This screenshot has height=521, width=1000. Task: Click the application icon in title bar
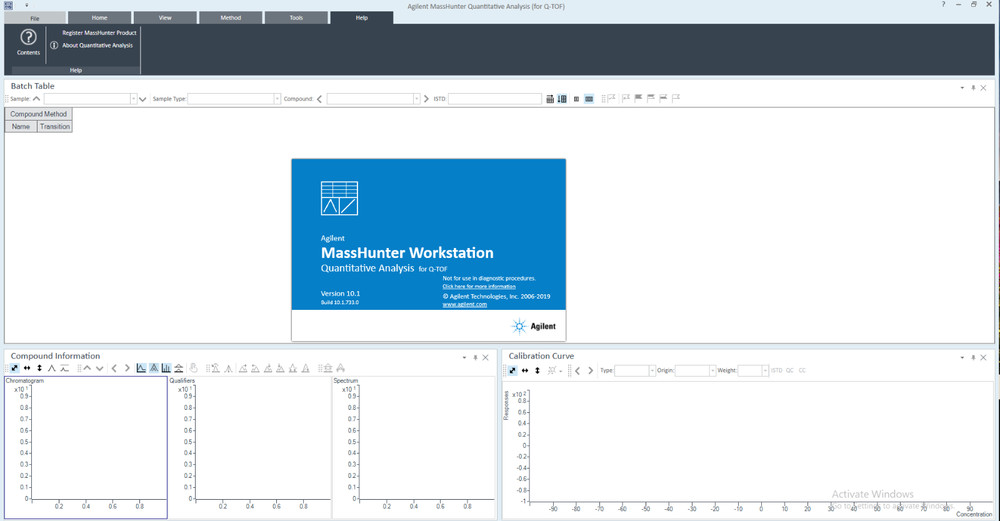(x=8, y=5)
